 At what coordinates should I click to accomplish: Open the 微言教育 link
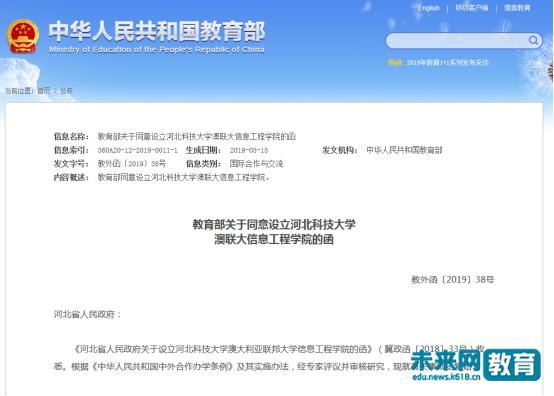(517, 8)
